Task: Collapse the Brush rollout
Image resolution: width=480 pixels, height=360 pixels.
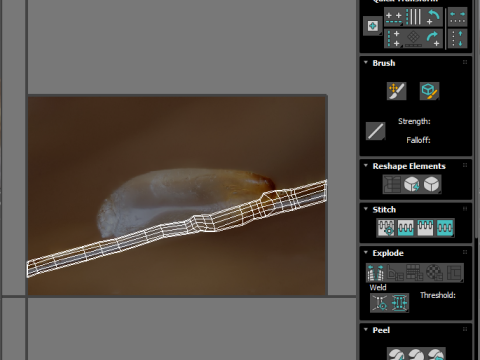Action: (x=366, y=62)
